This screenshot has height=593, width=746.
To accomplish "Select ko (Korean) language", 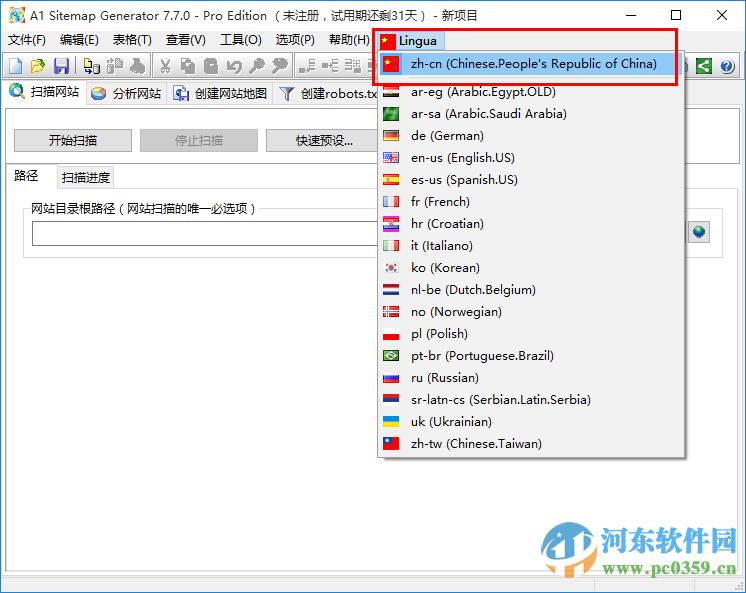I will pos(531,267).
